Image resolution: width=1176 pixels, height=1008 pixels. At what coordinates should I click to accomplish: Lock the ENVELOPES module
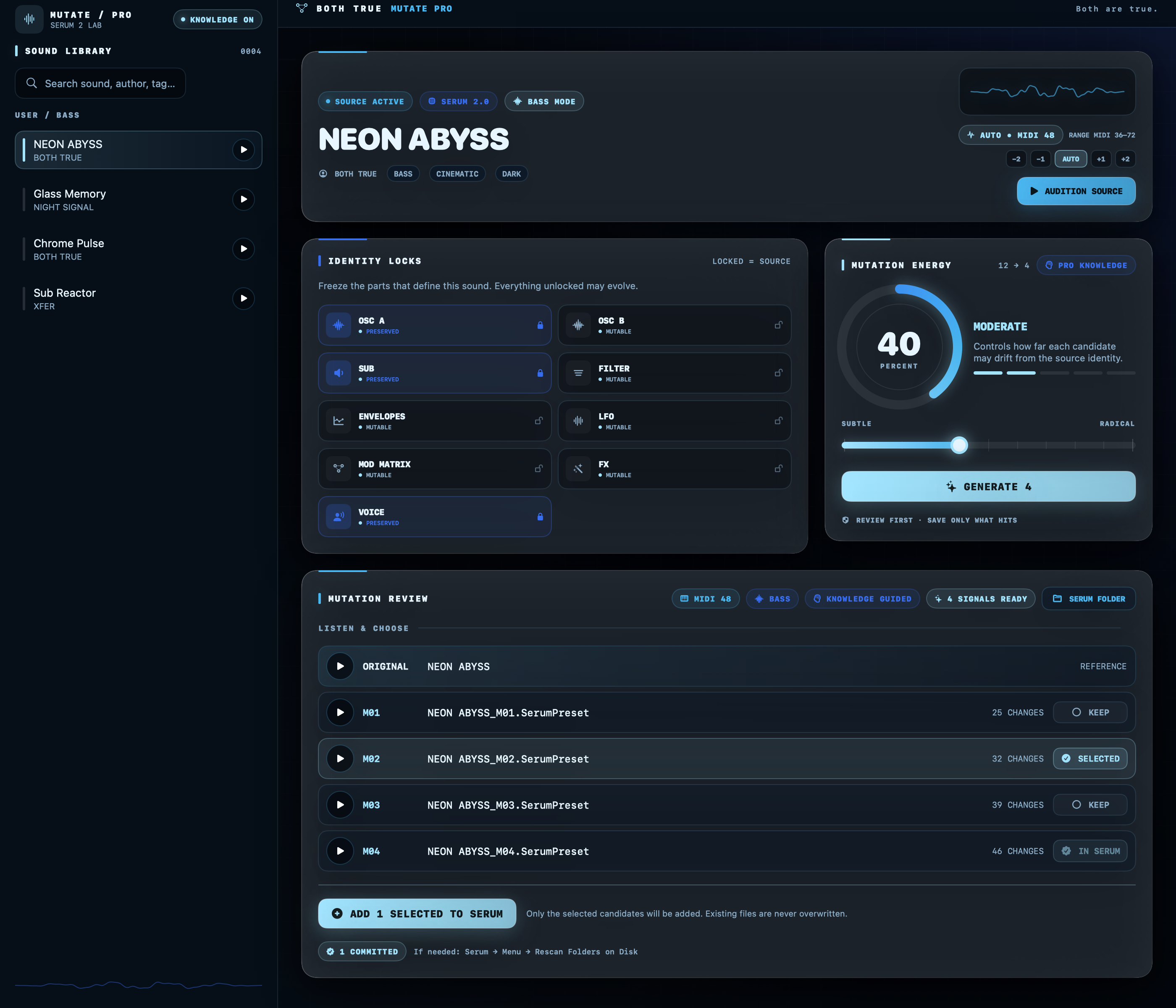click(538, 421)
